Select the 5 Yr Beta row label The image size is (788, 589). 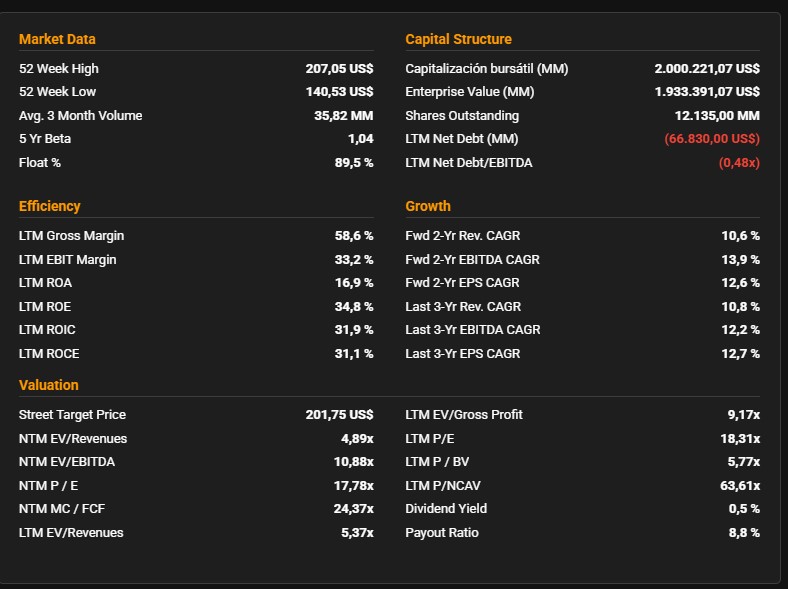[x=45, y=139]
